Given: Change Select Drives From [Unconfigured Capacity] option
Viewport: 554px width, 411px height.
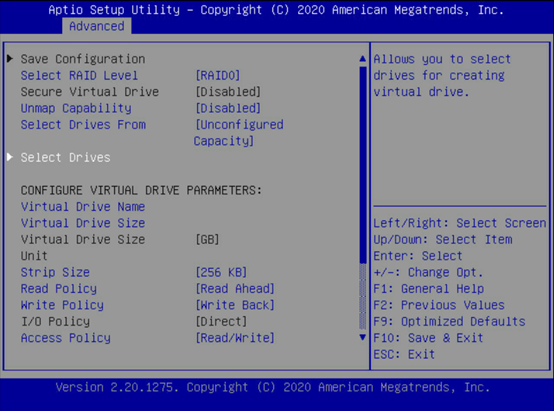Looking at the screenshot, I should [239, 133].
